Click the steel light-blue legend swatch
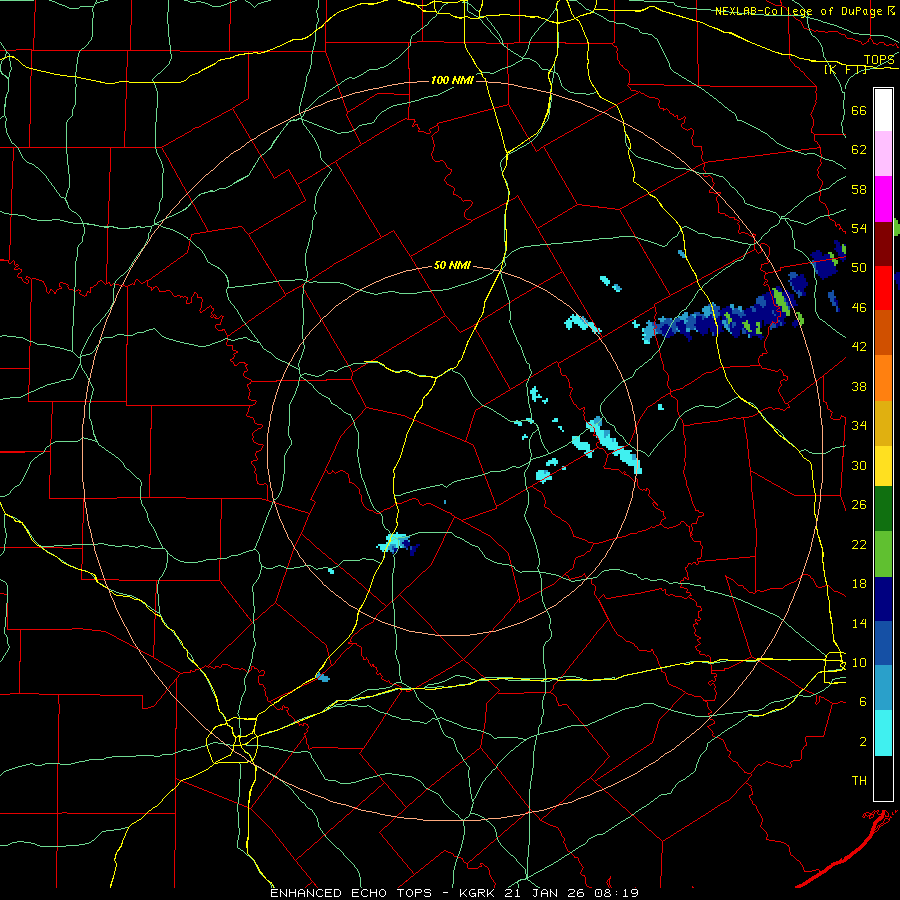This screenshot has height=900, width=900. [x=883, y=688]
